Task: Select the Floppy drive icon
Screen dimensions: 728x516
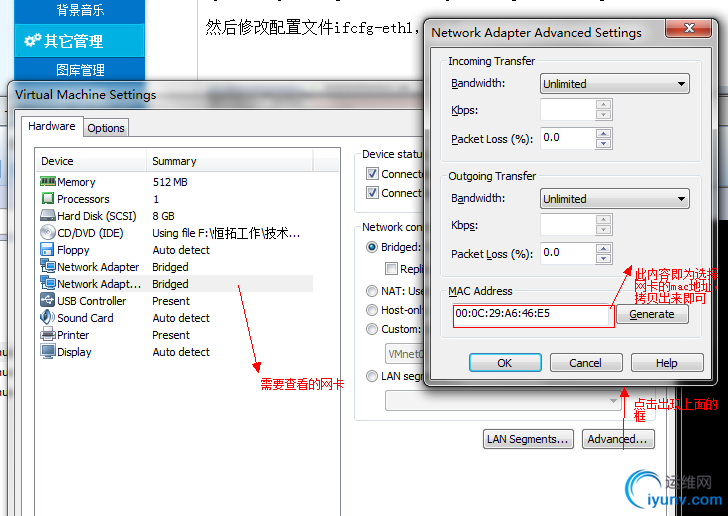Action: 47,250
